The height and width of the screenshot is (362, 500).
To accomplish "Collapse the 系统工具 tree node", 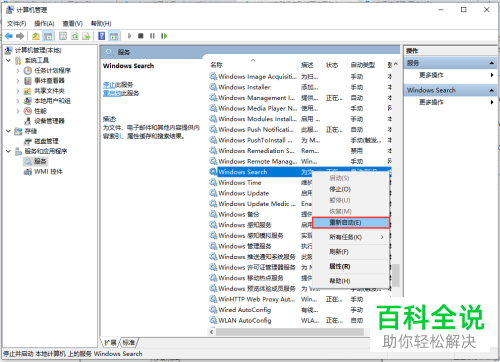I will [x=9, y=60].
